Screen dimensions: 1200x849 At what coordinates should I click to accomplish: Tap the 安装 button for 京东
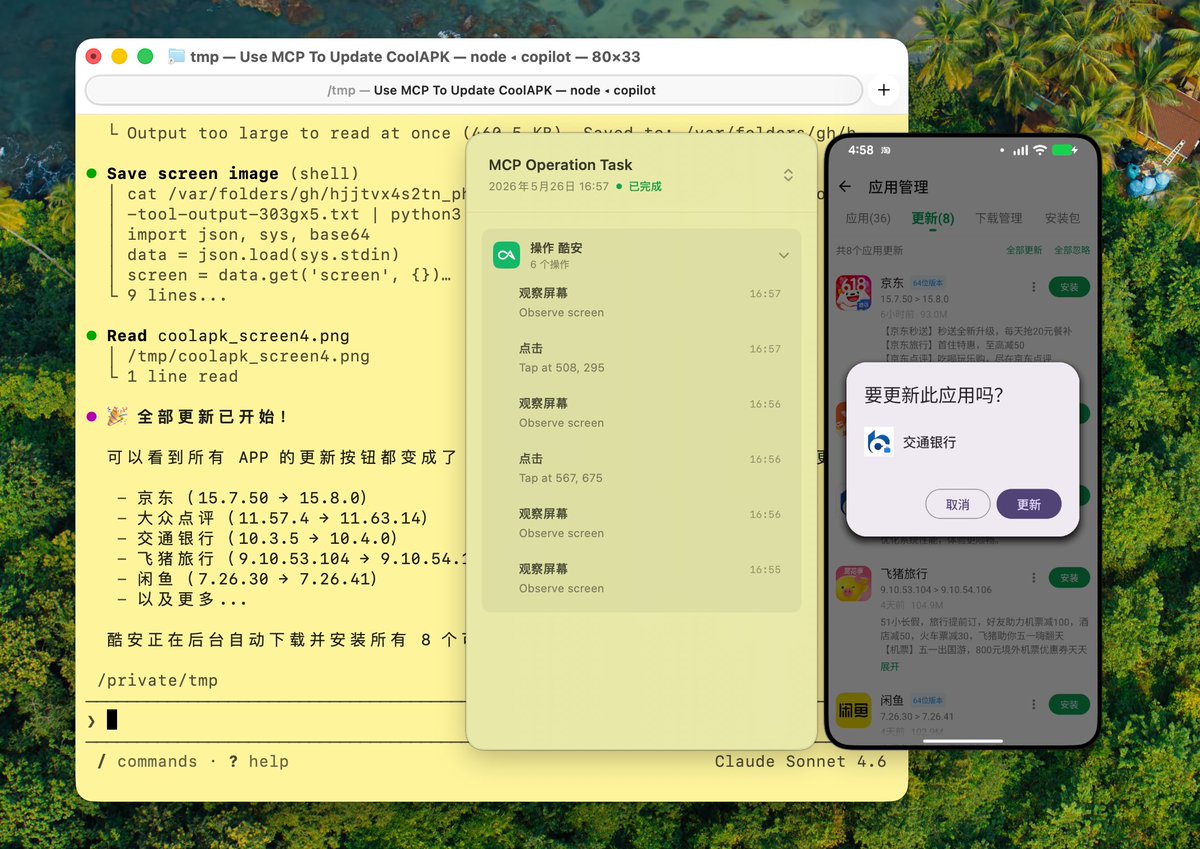1069,288
